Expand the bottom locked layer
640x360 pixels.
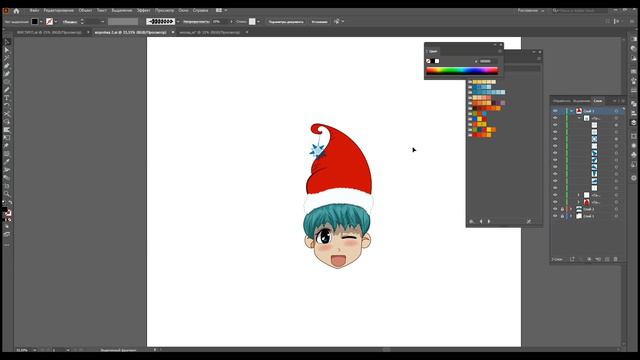click(571, 216)
